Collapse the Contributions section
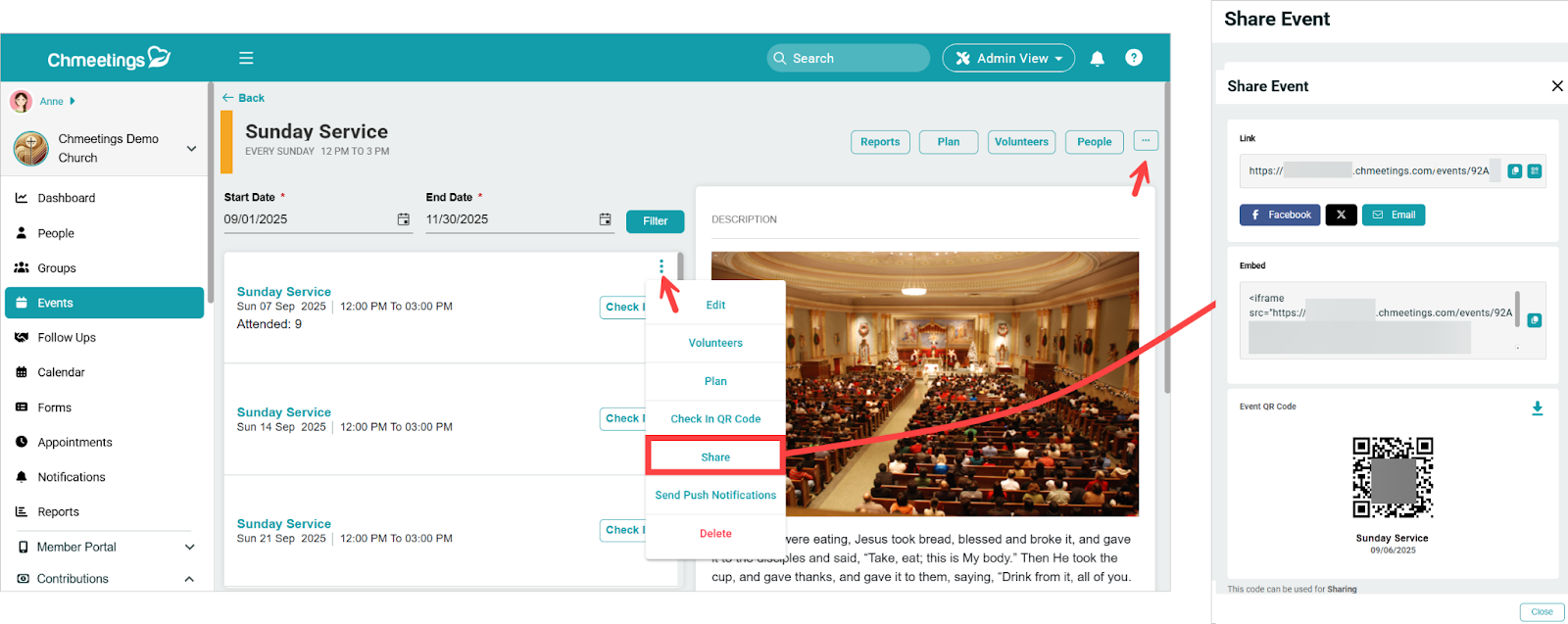Image resolution: width=1568 pixels, height=624 pixels. click(189, 579)
